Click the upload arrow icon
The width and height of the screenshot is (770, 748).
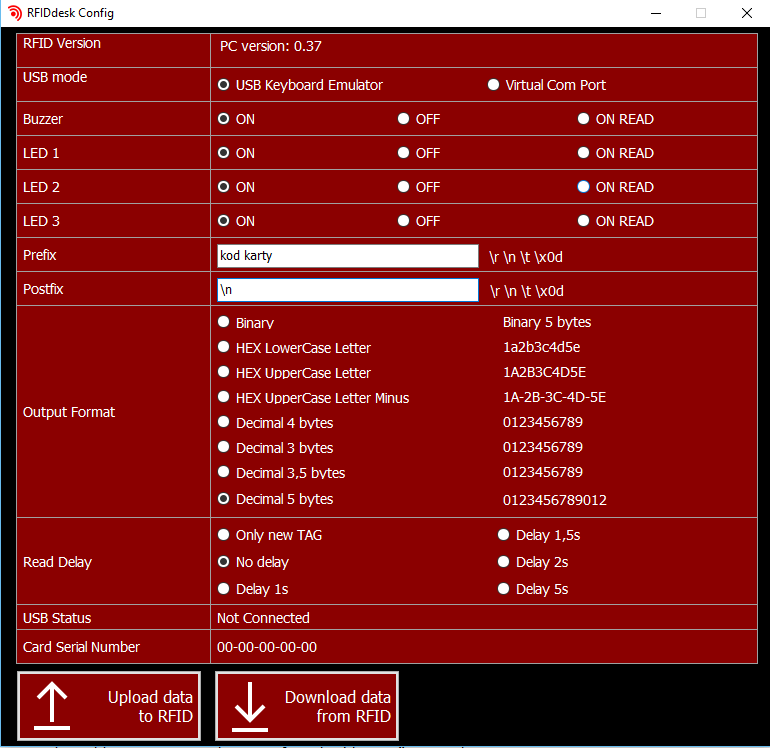click(52, 706)
